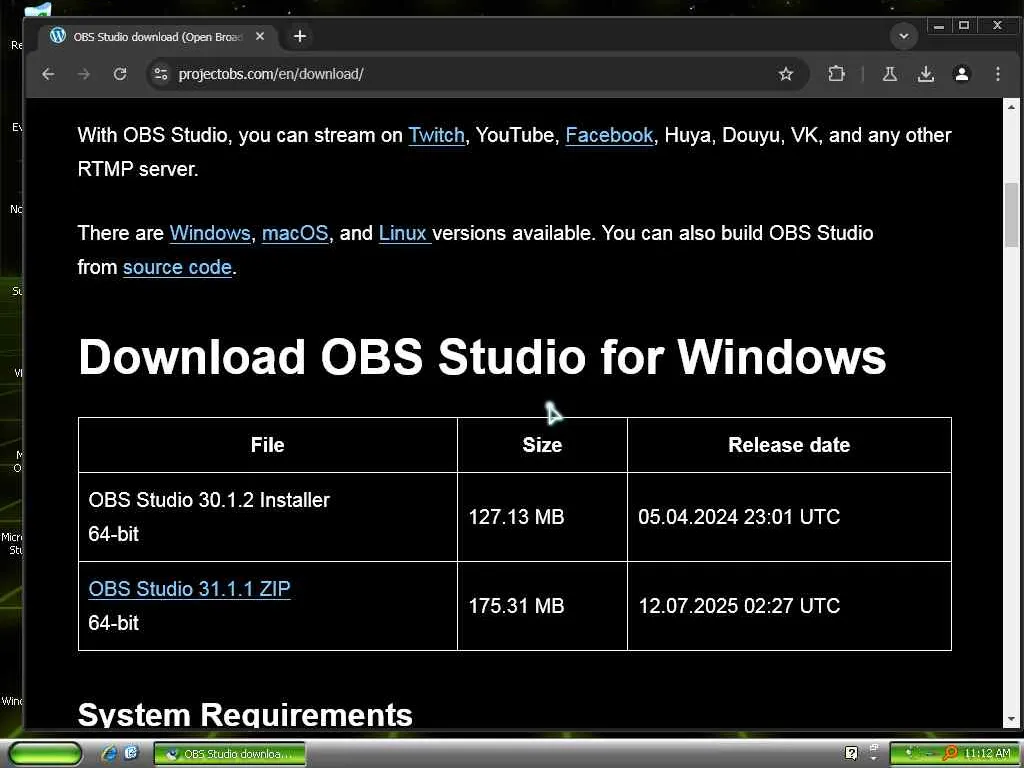Click the forward navigation arrow
This screenshot has width=1024, height=768.
(84, 74)
